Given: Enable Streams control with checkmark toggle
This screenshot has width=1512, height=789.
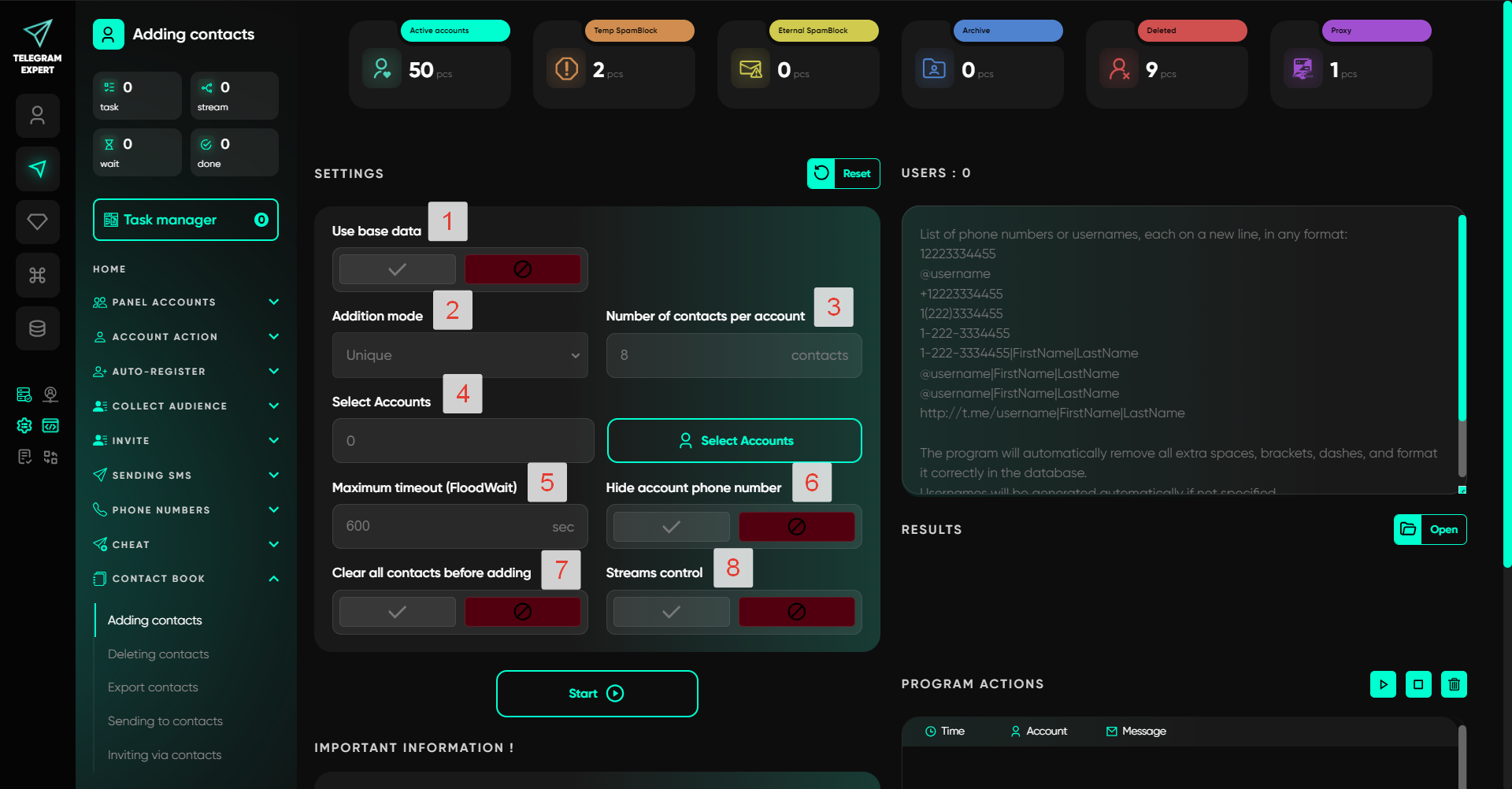Looking at the screenshot, I should click(671, 612).
